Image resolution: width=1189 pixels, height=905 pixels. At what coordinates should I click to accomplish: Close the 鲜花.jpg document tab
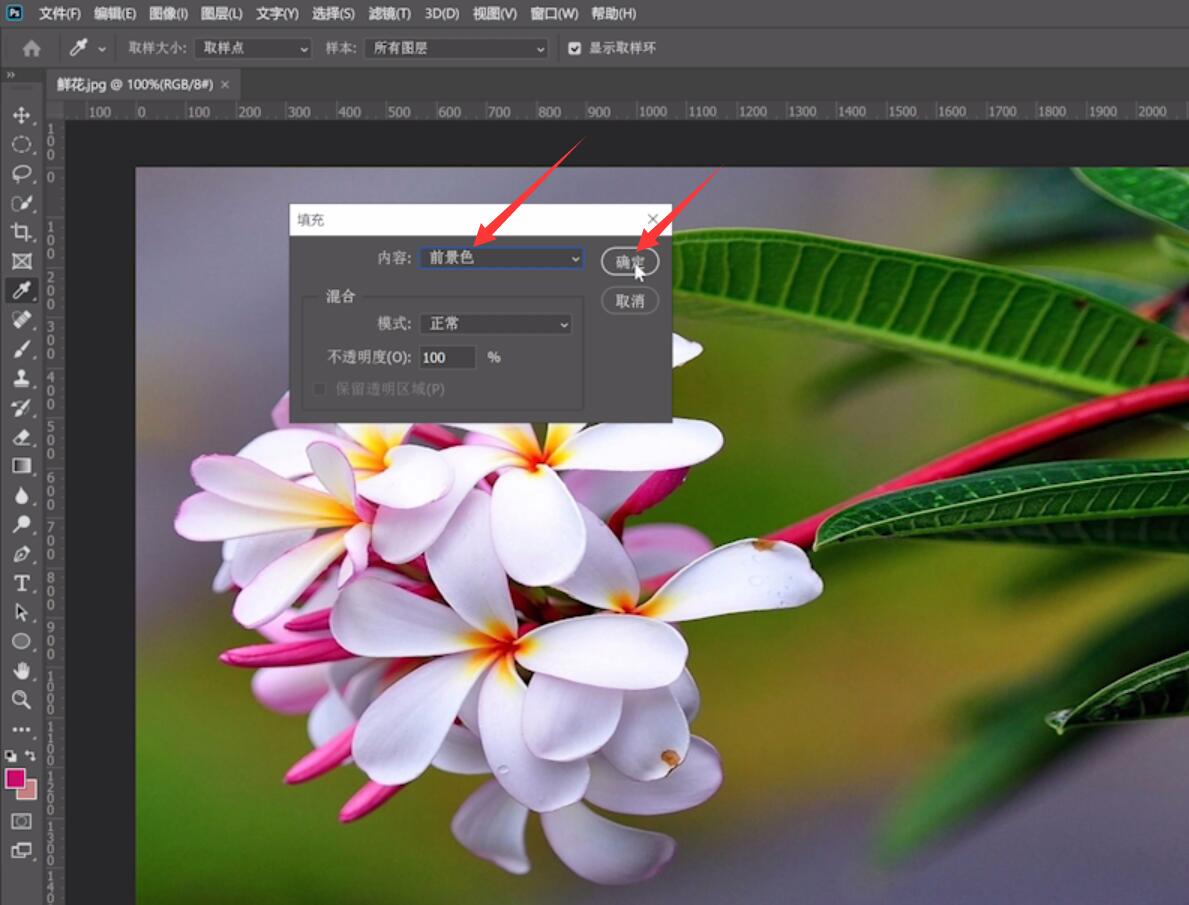pyautogui.click(x=225, y=84)
